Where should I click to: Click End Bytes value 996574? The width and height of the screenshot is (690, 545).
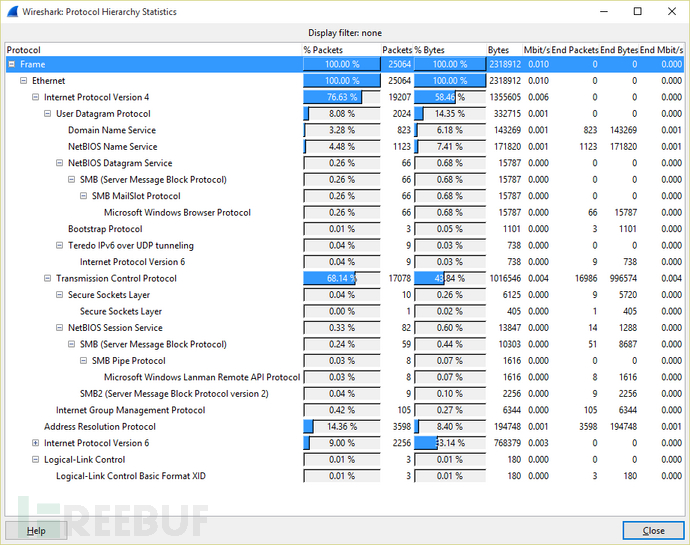click(x=623, y=278)
